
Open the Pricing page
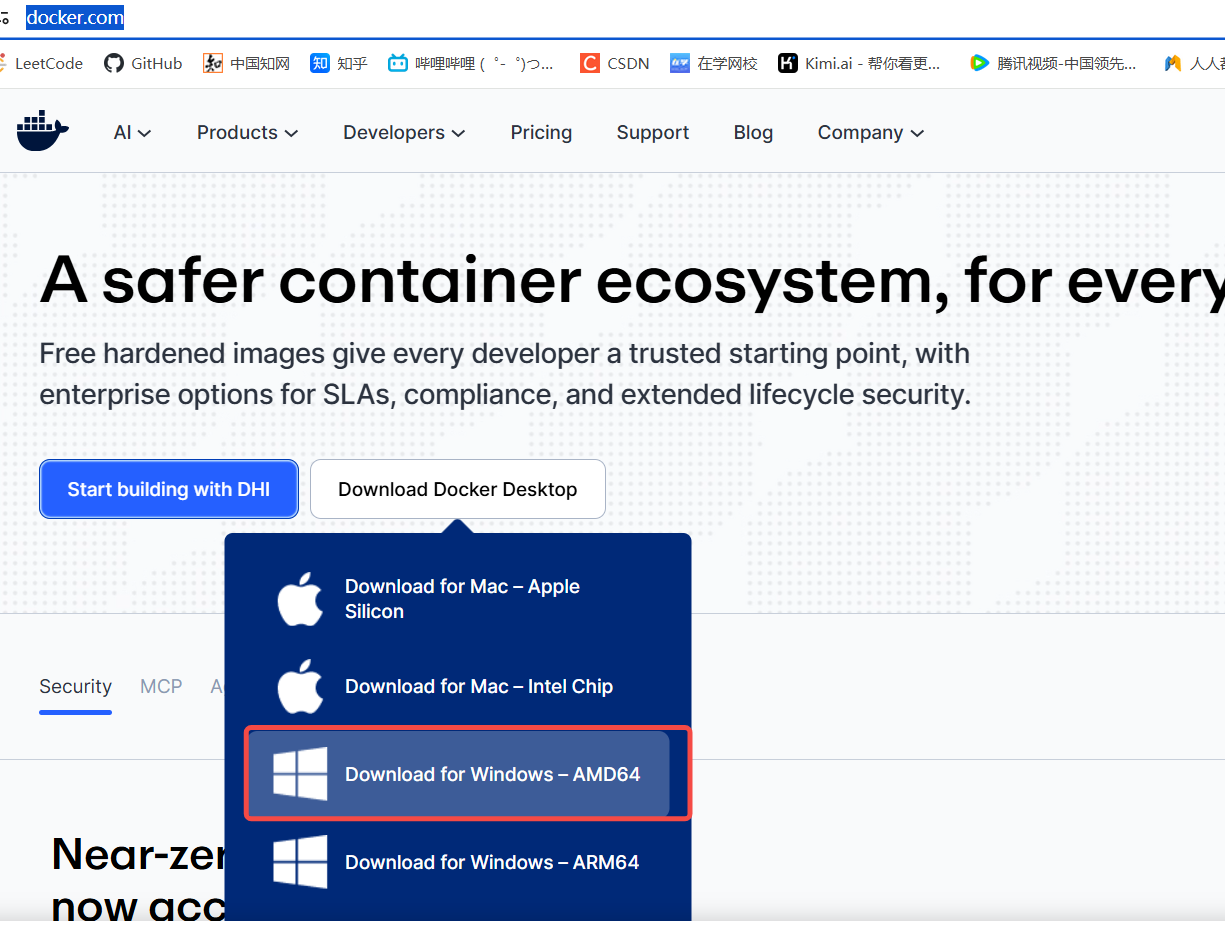(x=541, y=132)
